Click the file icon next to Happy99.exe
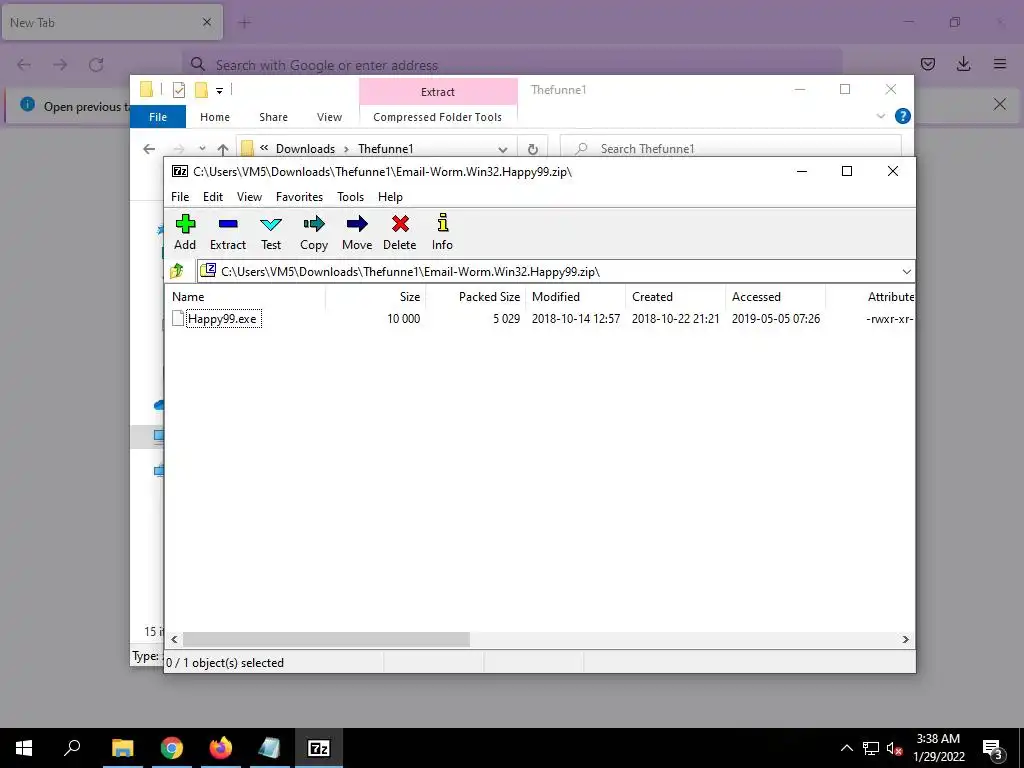 coord(178,319)
